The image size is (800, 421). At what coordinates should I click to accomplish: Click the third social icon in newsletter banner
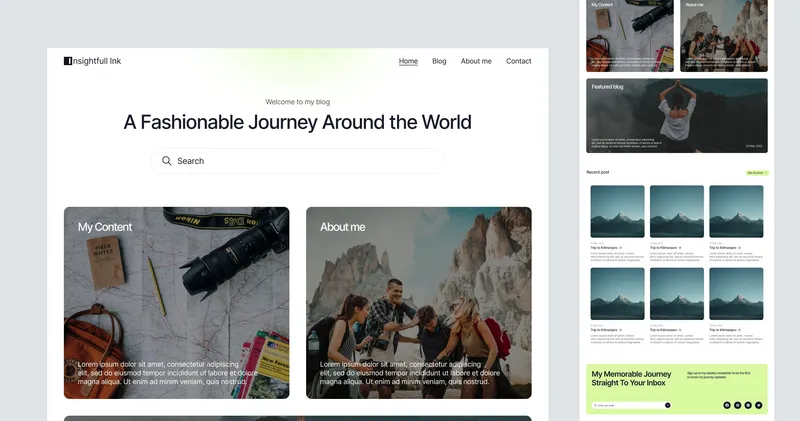748,405
